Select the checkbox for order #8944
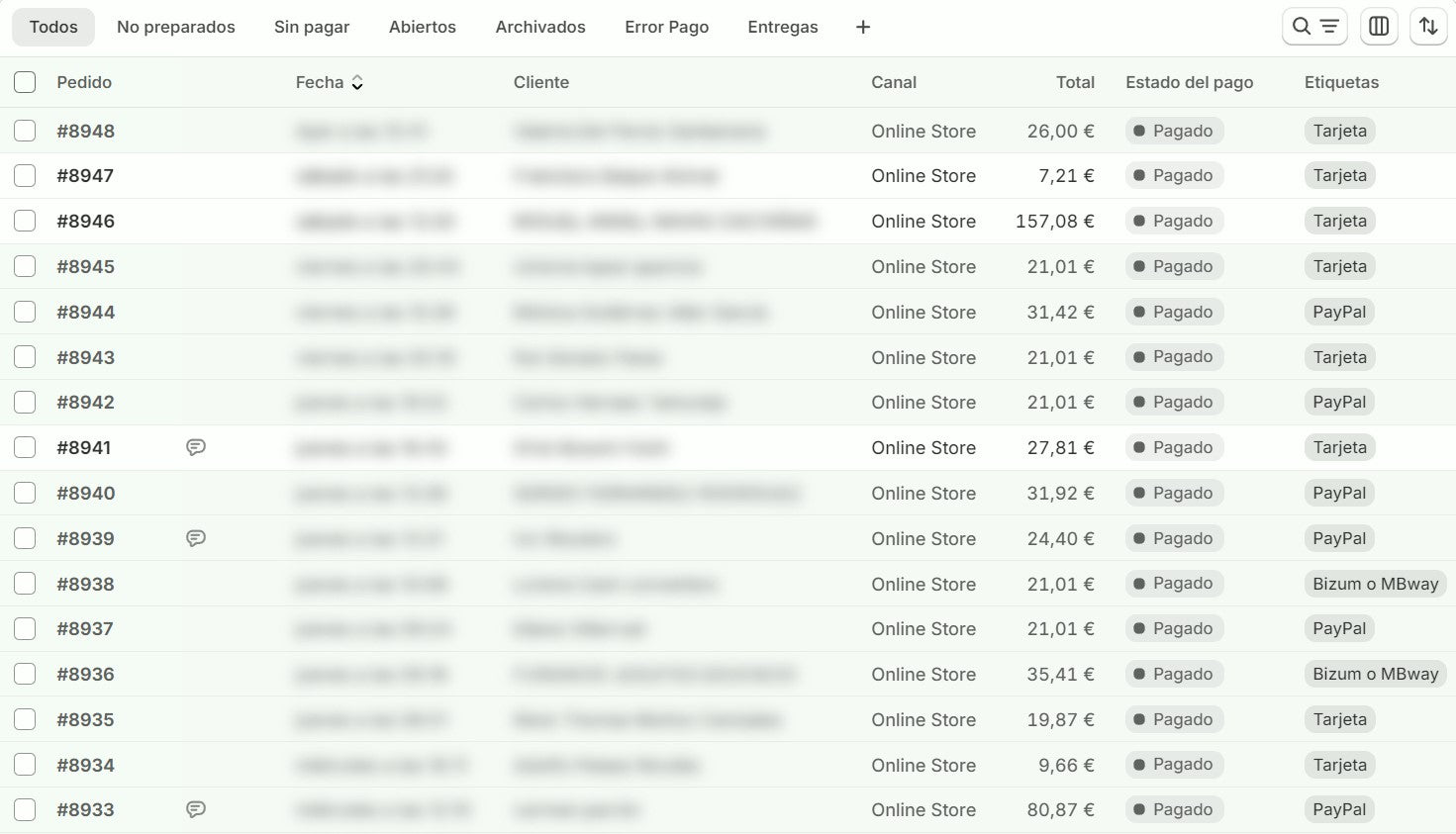This screenshot has height=834, width=1456. coord(25,312)
